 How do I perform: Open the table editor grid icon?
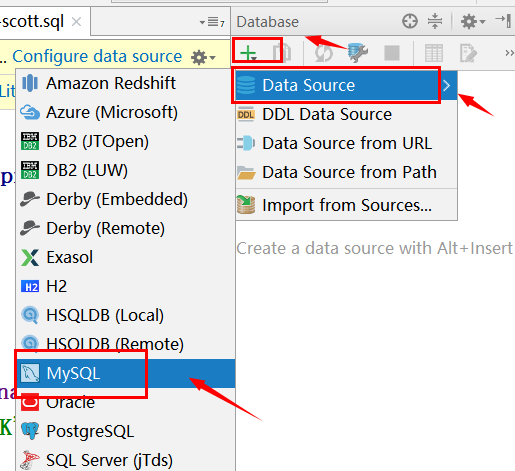tap(434, 53)
